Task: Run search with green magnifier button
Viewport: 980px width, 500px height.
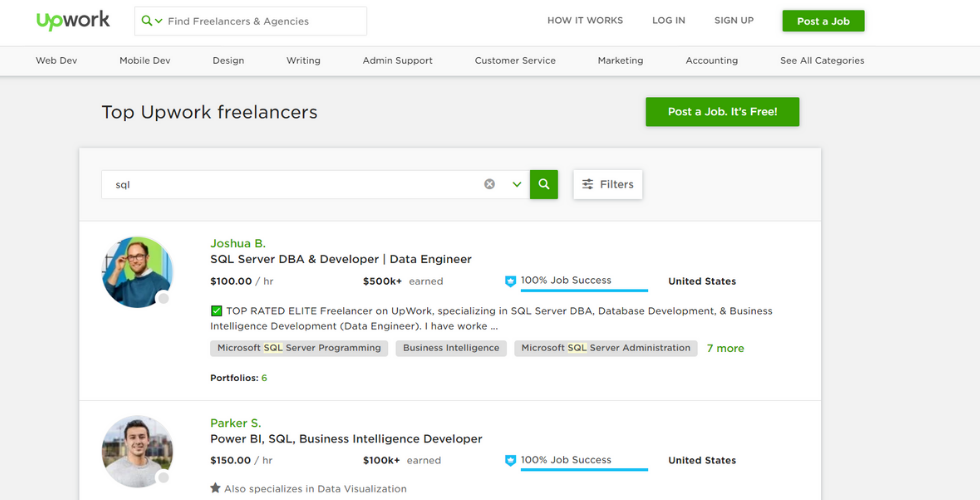Action: pyautogui.click(x=544, y=184)
